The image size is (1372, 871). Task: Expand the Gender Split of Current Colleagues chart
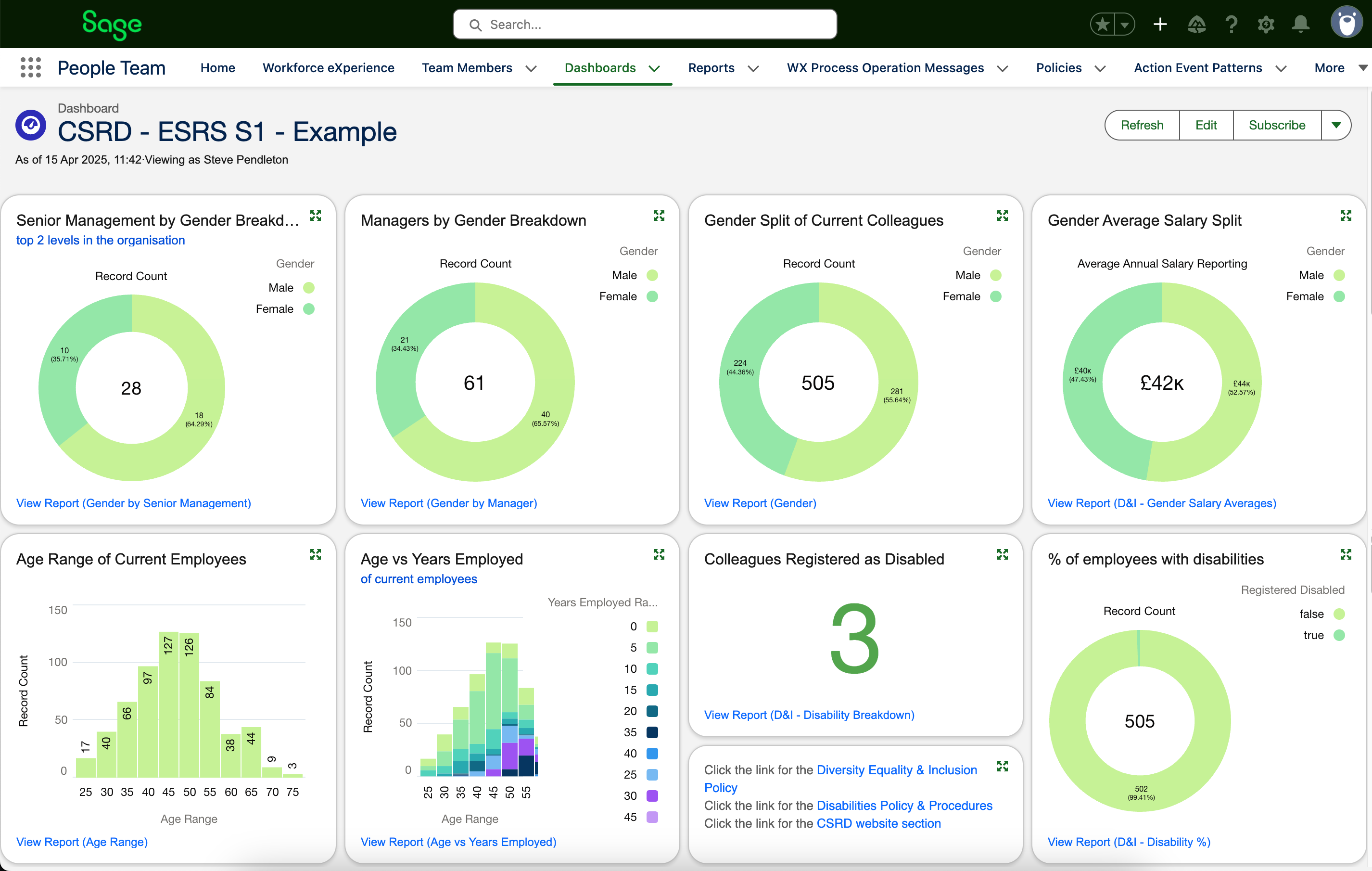tap(1003, 216)
